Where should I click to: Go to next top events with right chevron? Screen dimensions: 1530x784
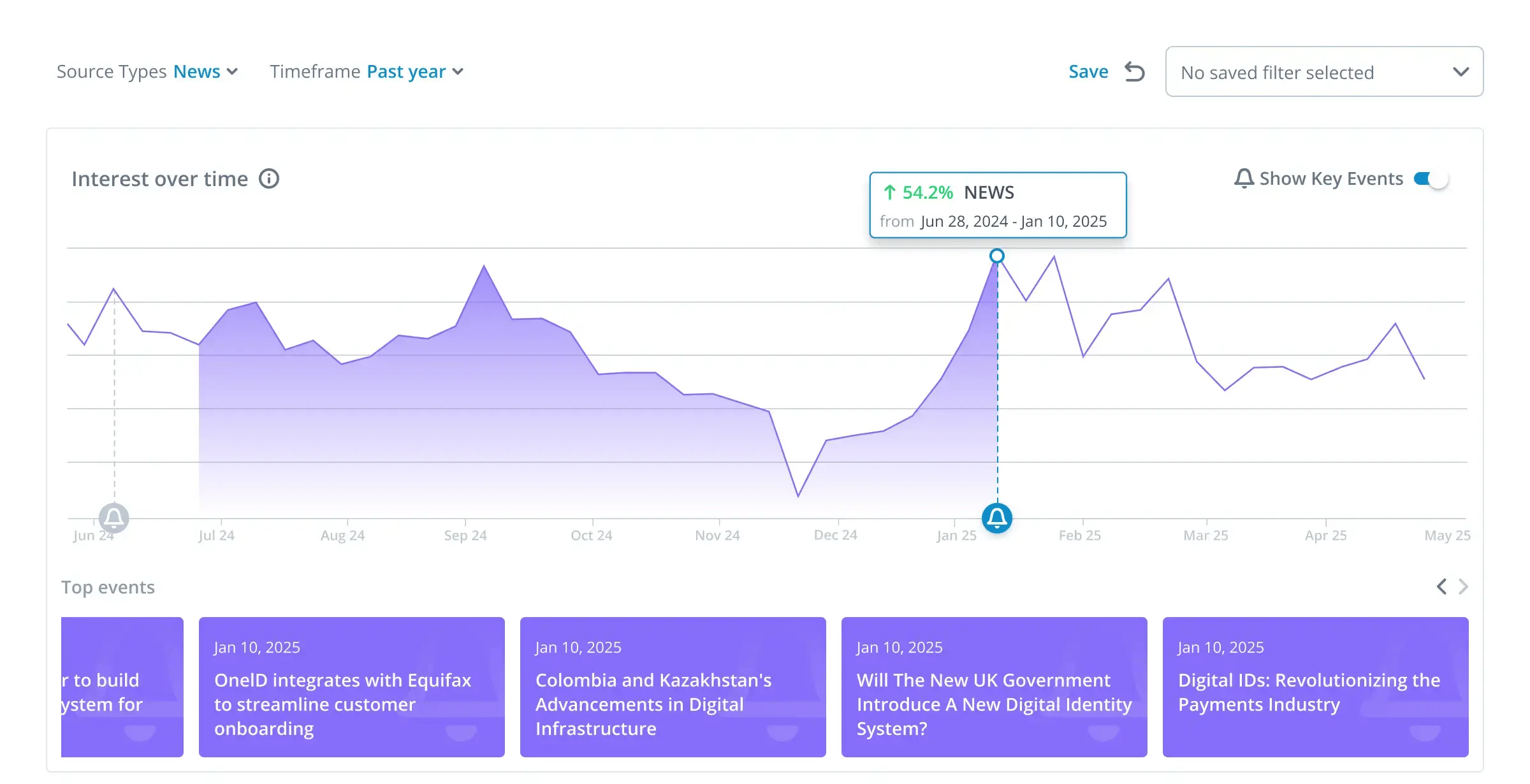[x=1463, y=586]
